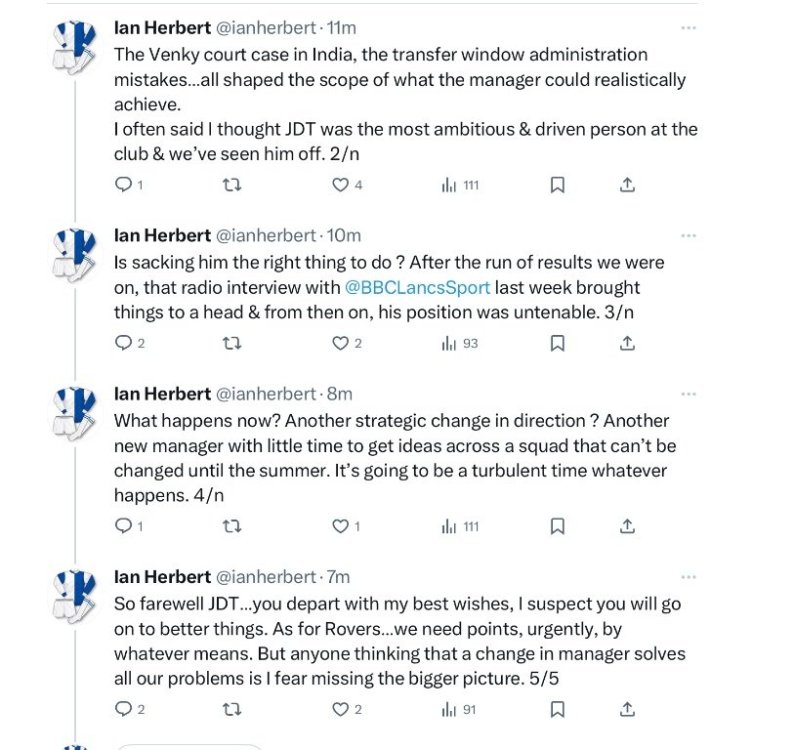This screenshot has width=794, height=750.
Task: Share the 5/5 farewell tweet
Action: point(627,709)
